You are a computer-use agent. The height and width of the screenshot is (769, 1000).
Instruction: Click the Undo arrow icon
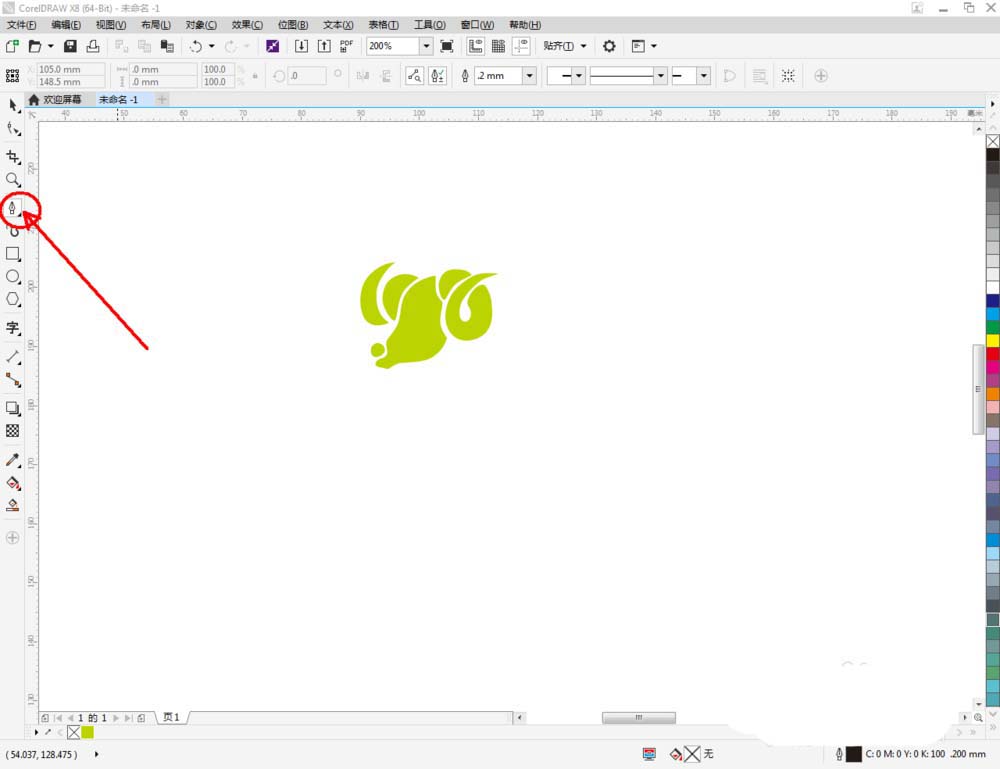(196, 46)
